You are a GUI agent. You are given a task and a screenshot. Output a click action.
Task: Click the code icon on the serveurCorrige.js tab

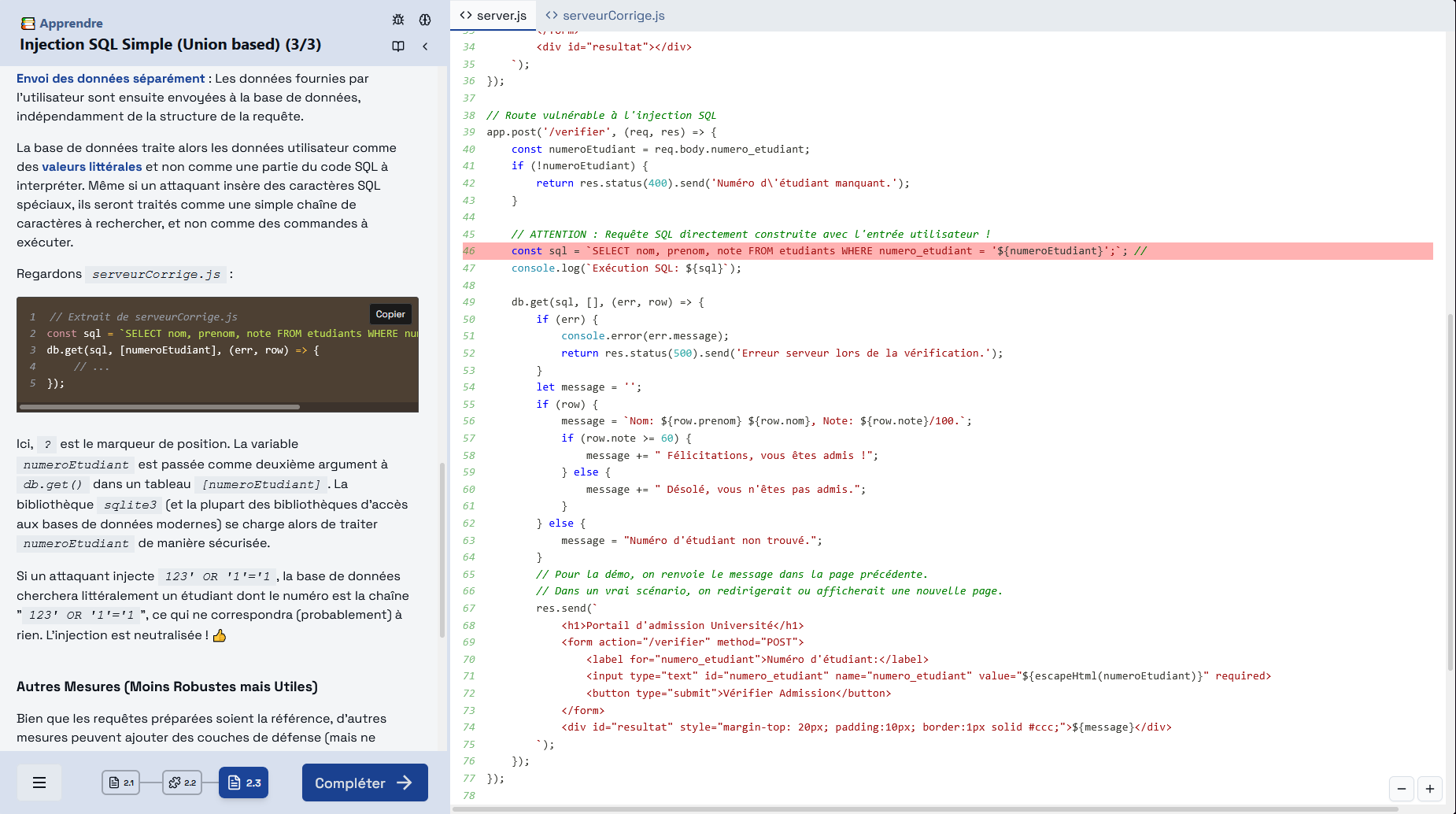tap(552, 15)
